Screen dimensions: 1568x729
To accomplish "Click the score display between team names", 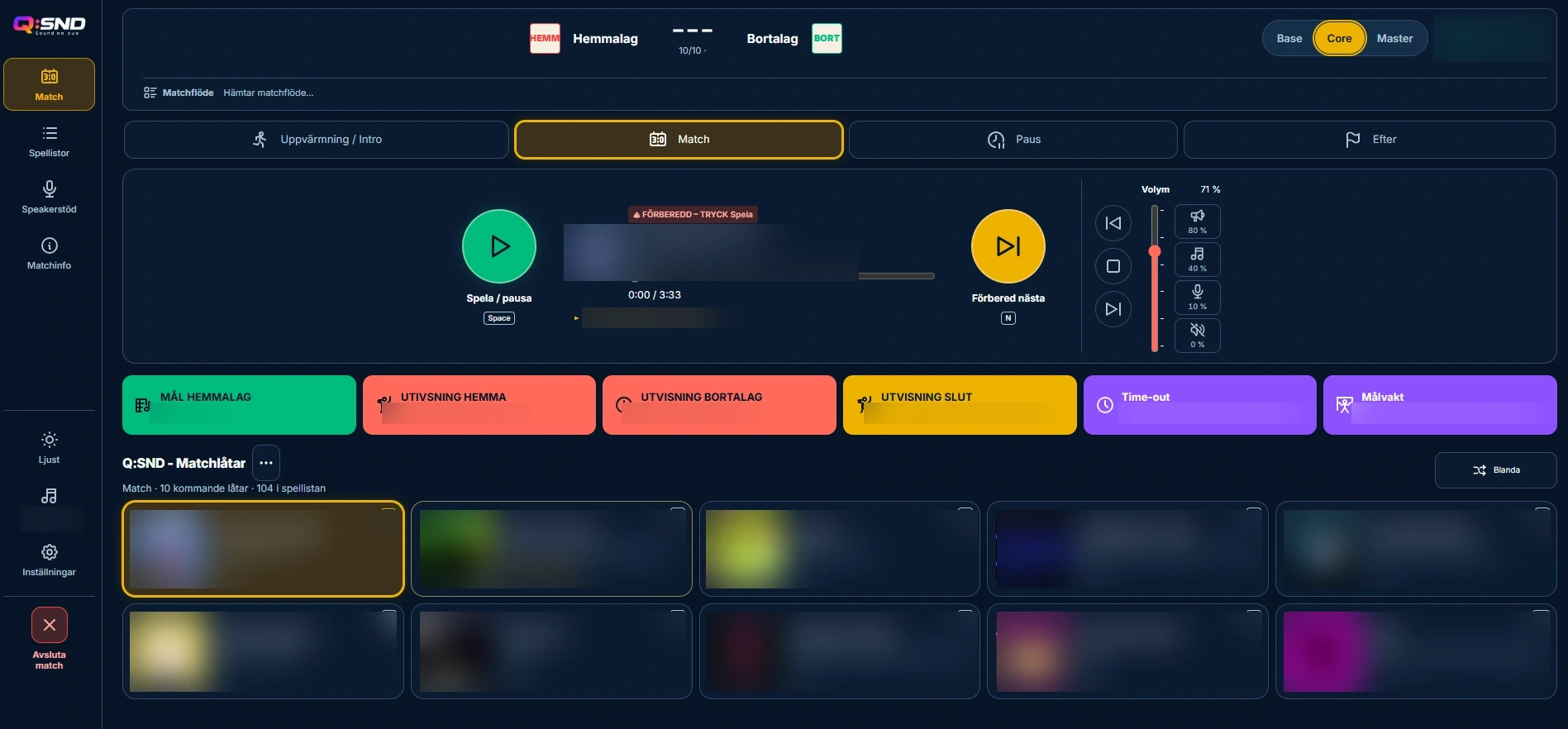I will pos(693,31).
